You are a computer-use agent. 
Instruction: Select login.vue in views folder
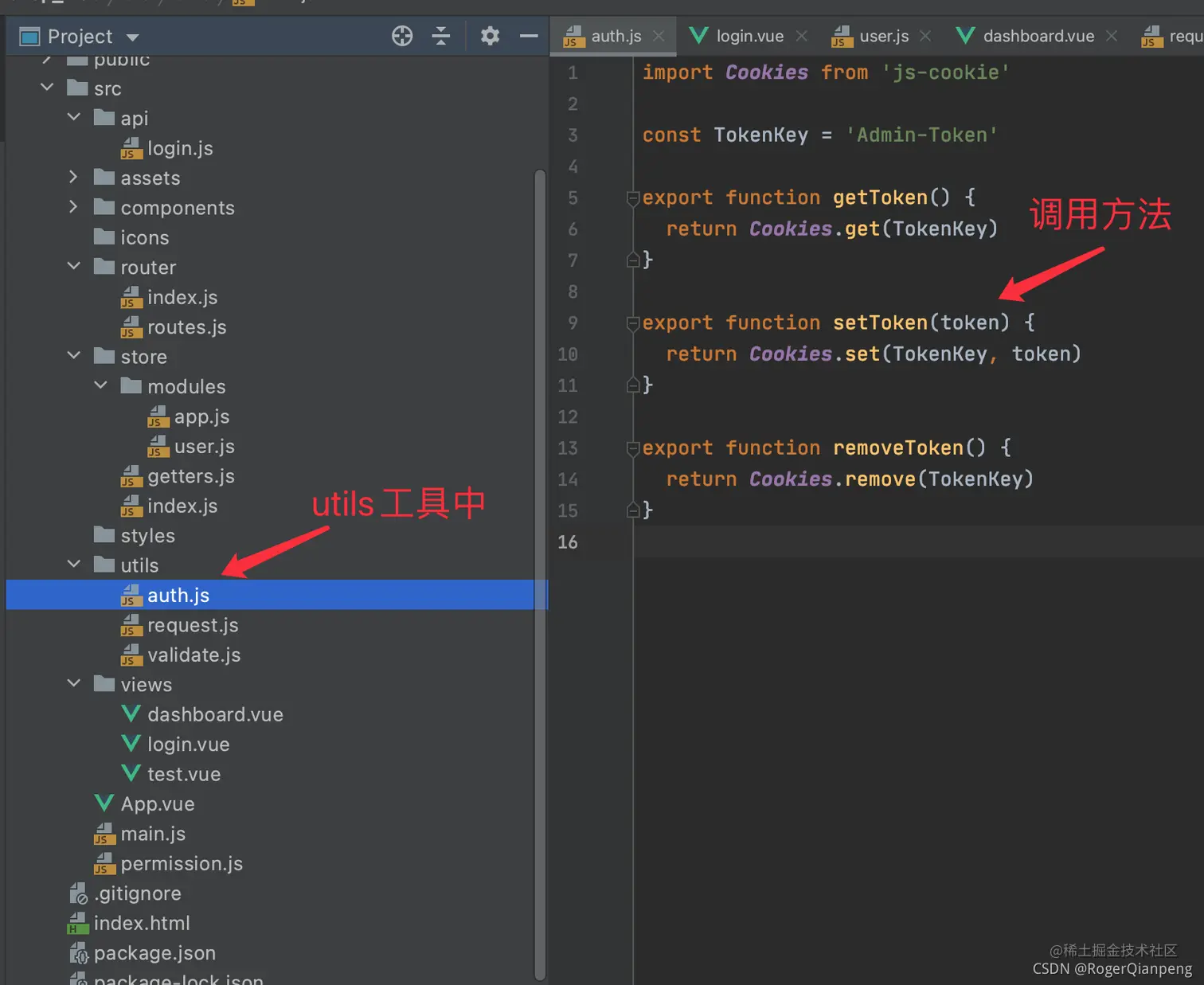(175, 744)
